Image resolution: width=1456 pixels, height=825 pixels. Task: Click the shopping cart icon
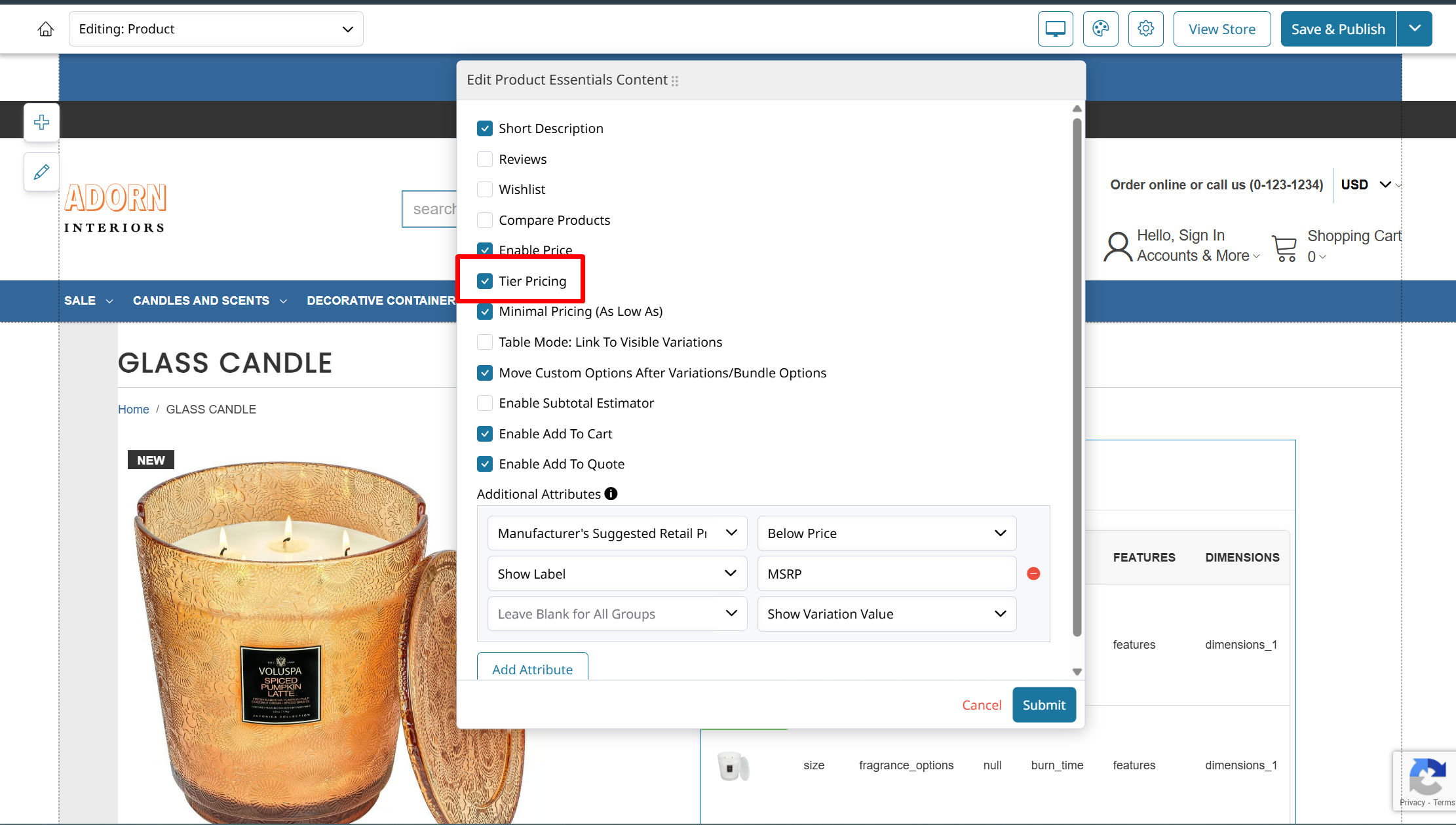[x=1284, y=248]
